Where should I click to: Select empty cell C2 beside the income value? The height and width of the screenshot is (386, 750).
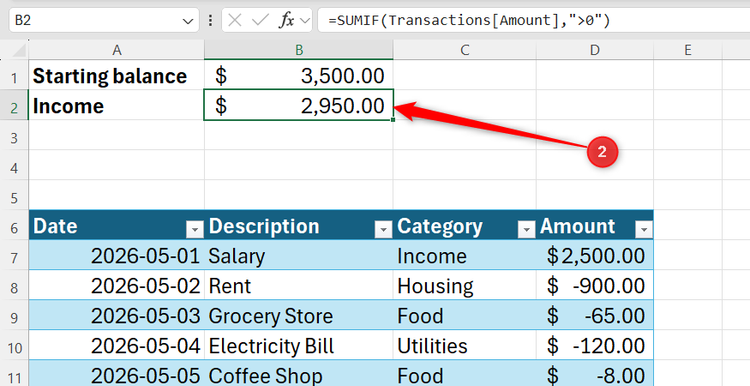point(464,106)
